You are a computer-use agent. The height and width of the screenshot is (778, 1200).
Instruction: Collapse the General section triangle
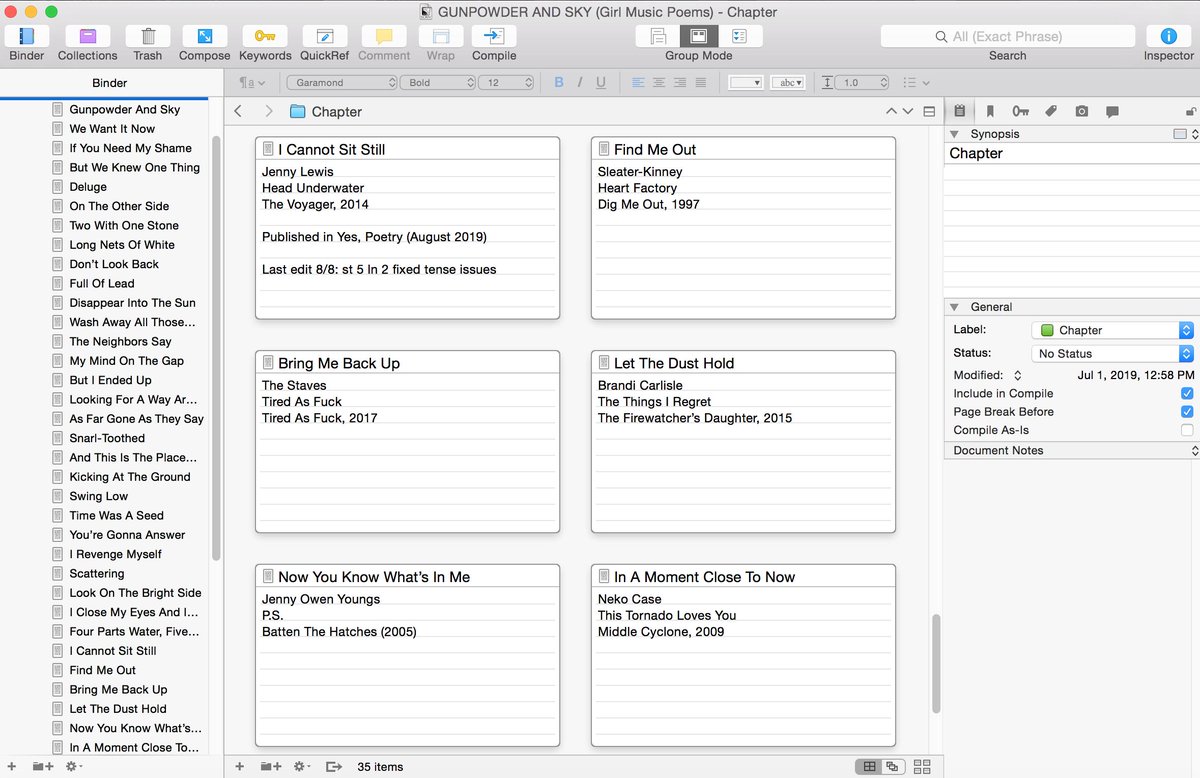pyautogui.click(x=956, y=307)
